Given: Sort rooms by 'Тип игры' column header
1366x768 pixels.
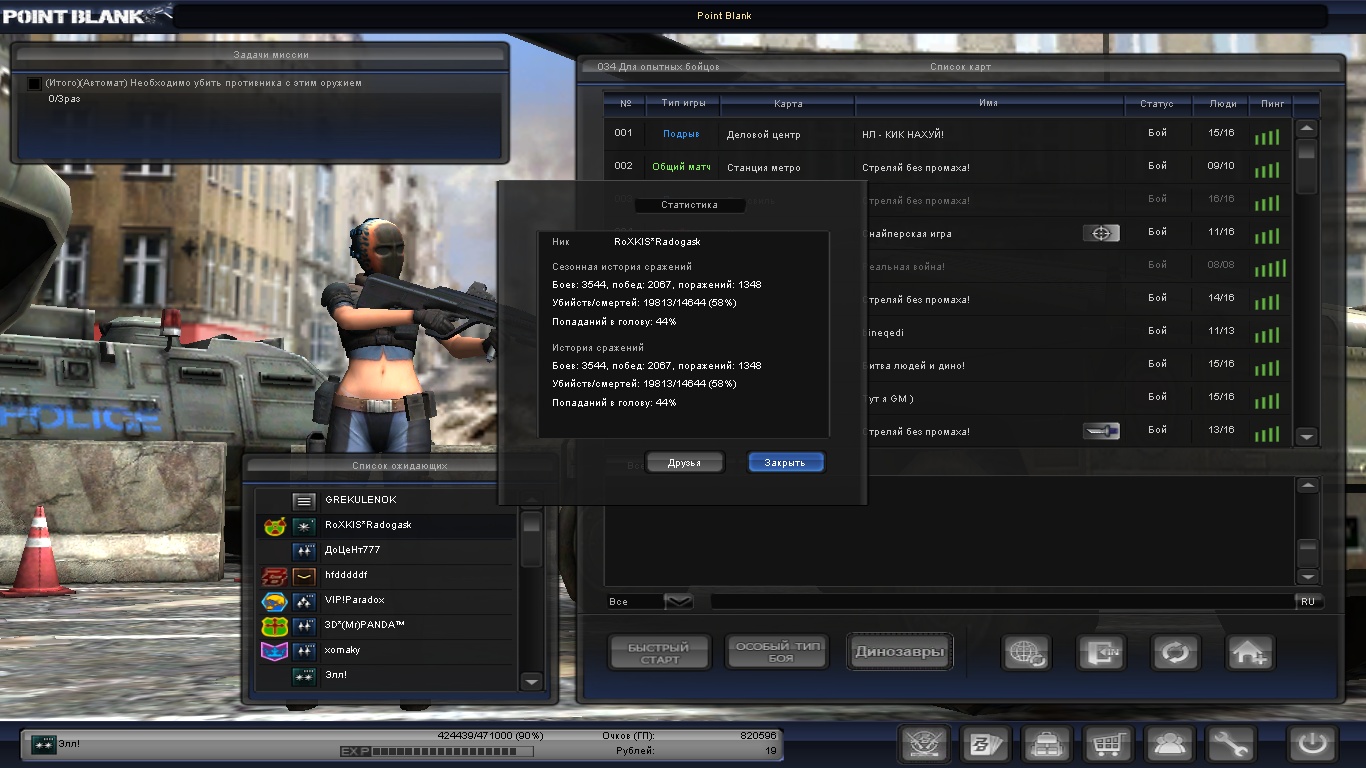Looking at the screenshot, I should pyautogui.click(x=685, y=104).
